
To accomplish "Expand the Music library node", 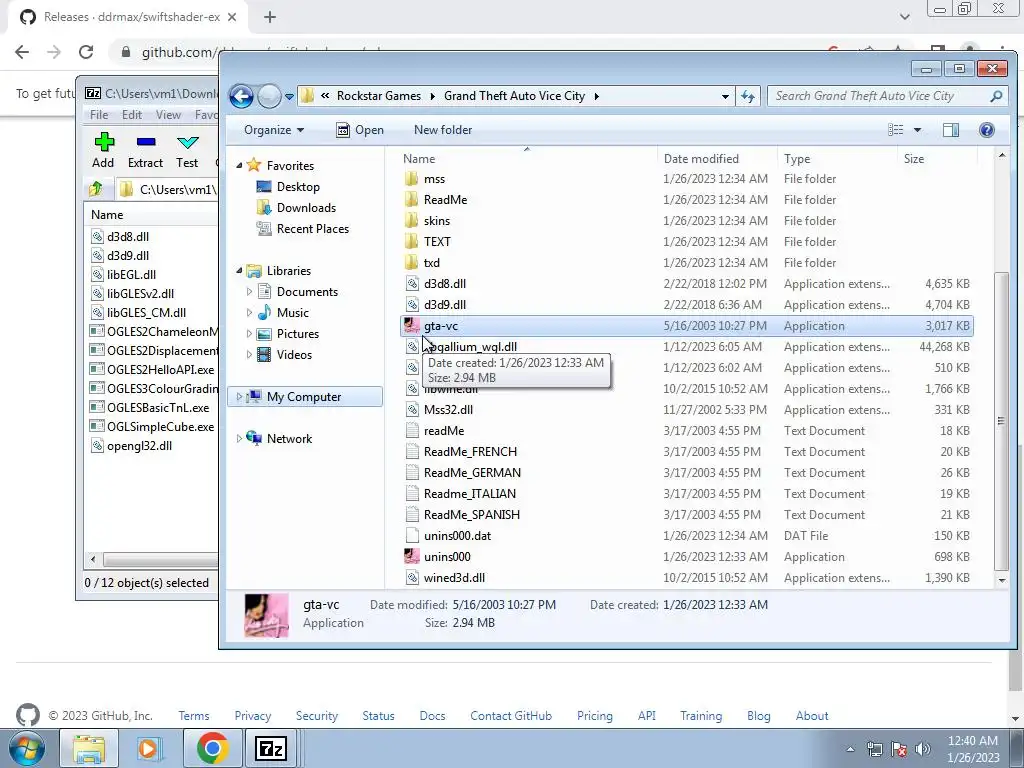I will (249, 313).
